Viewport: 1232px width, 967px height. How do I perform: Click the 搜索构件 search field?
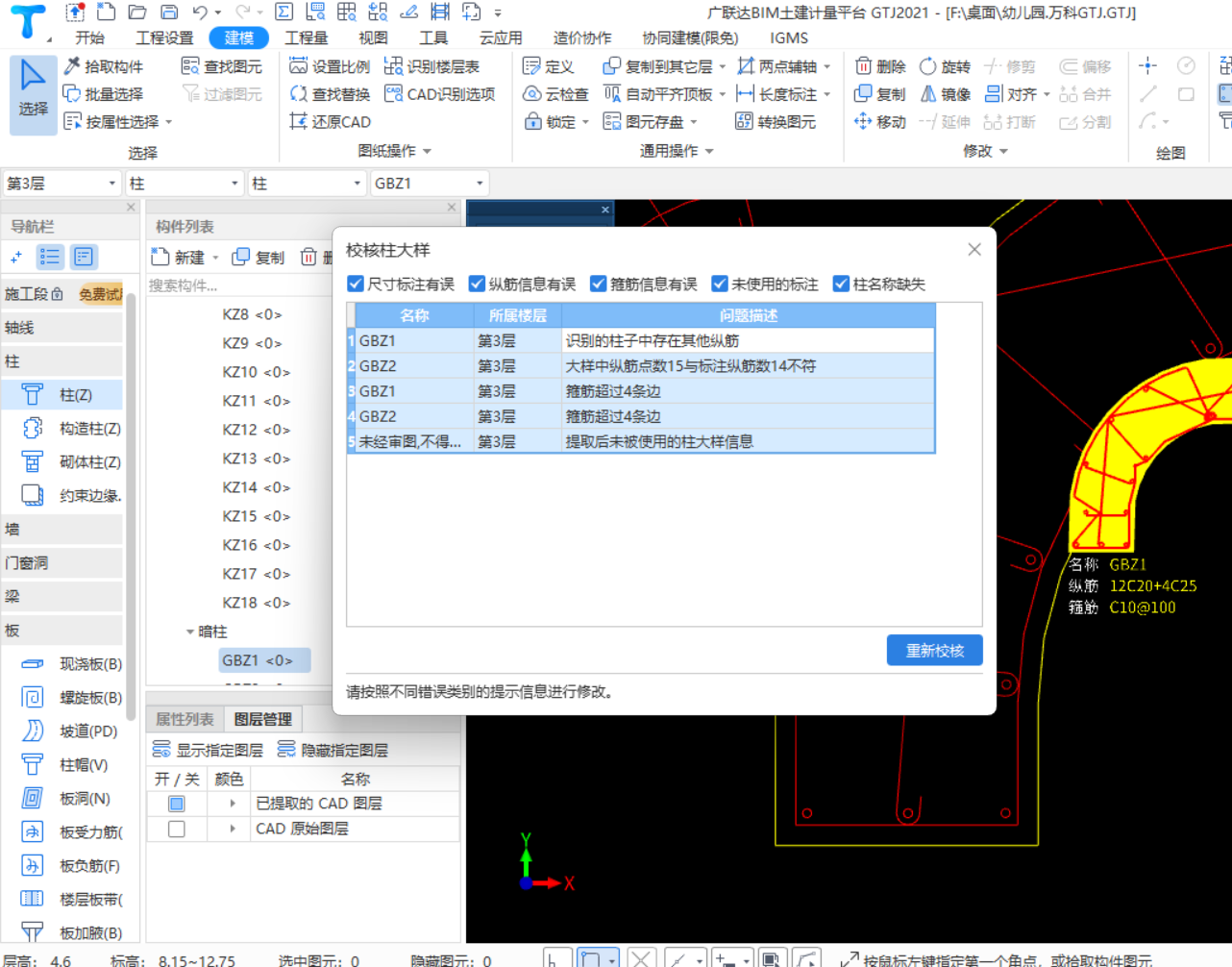(240, 285)
